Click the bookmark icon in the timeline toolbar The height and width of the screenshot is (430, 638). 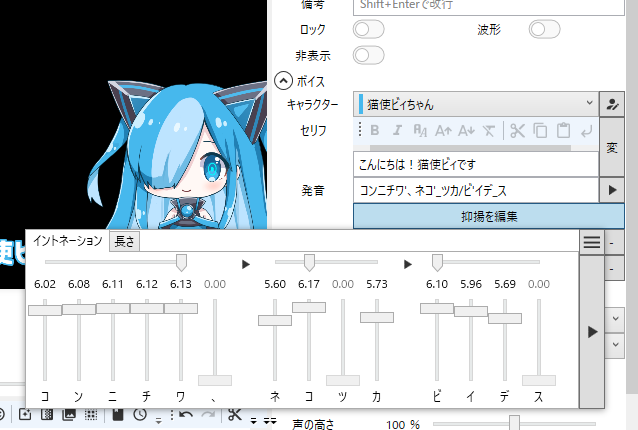tap(118, 415)
